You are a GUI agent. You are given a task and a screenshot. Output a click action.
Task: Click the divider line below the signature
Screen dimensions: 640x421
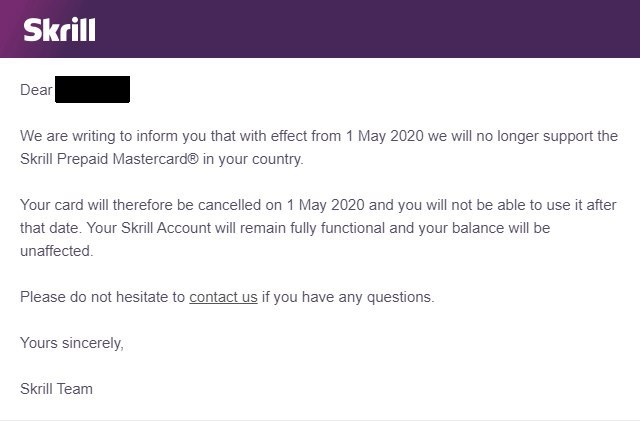[320, 419]
